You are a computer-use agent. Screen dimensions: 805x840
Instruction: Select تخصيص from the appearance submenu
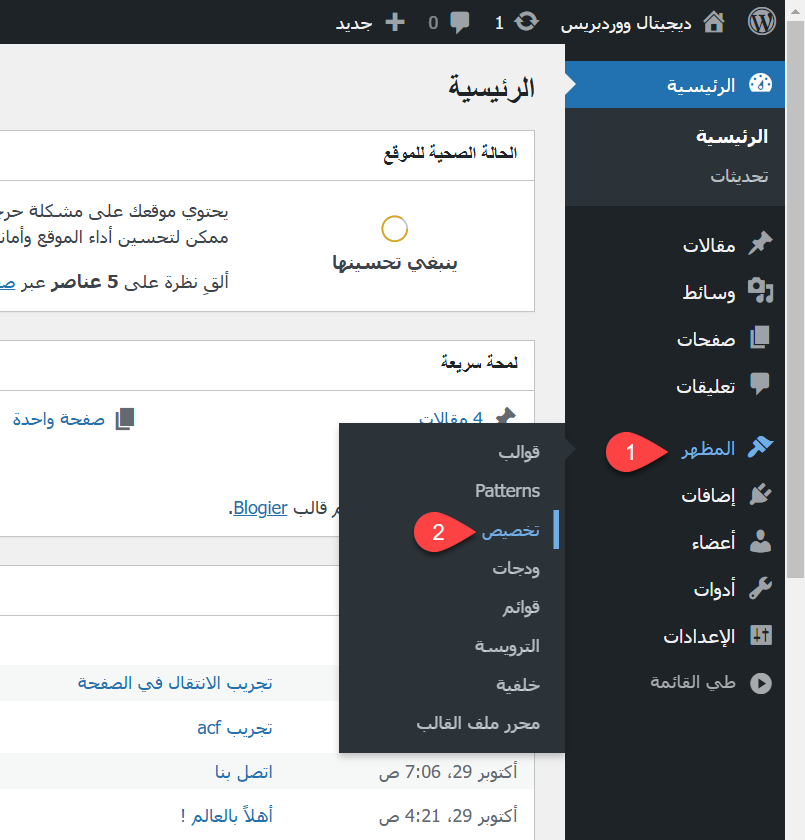point(510,530)
